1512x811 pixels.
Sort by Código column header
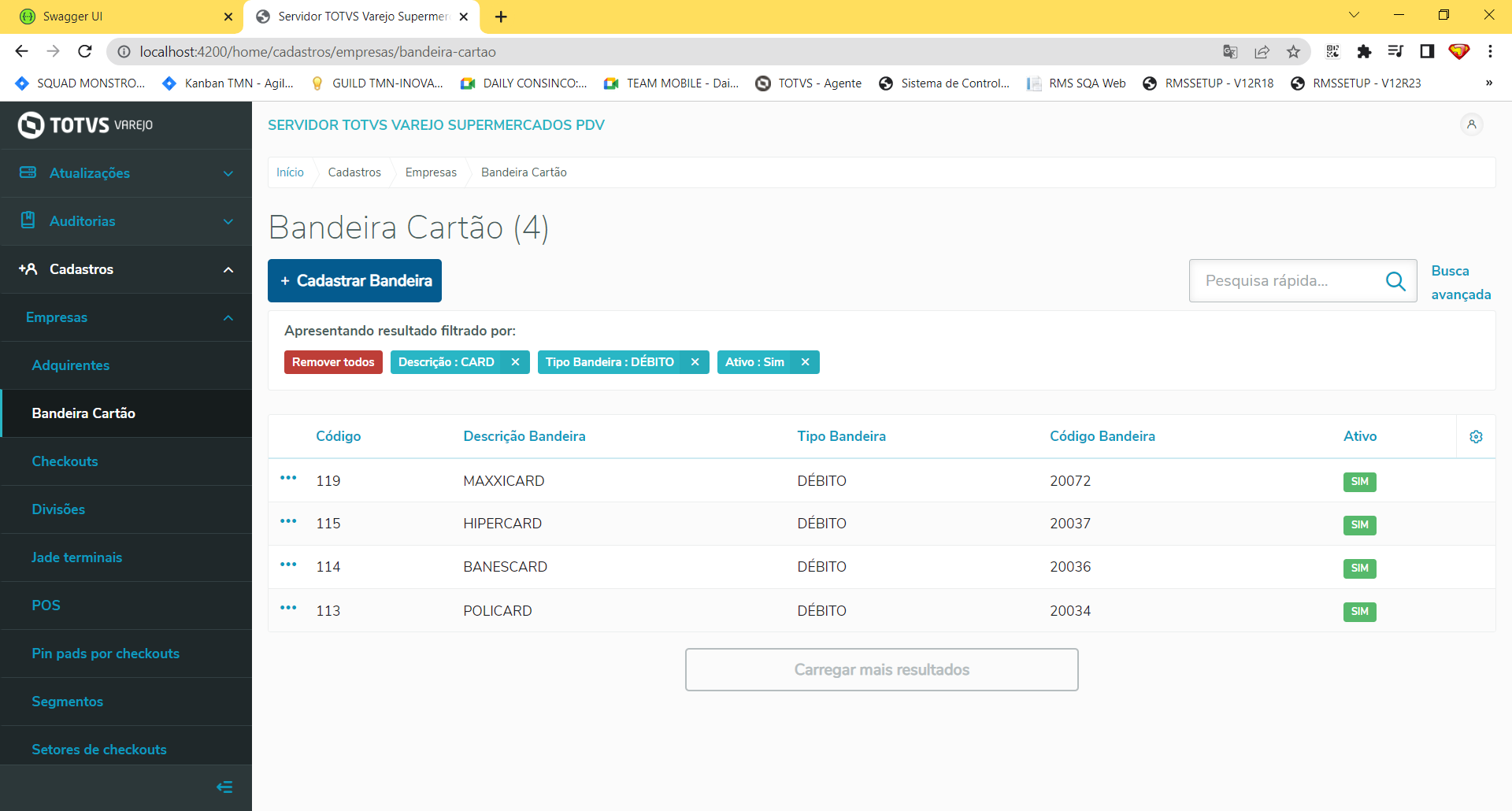[x=339, y=436]
